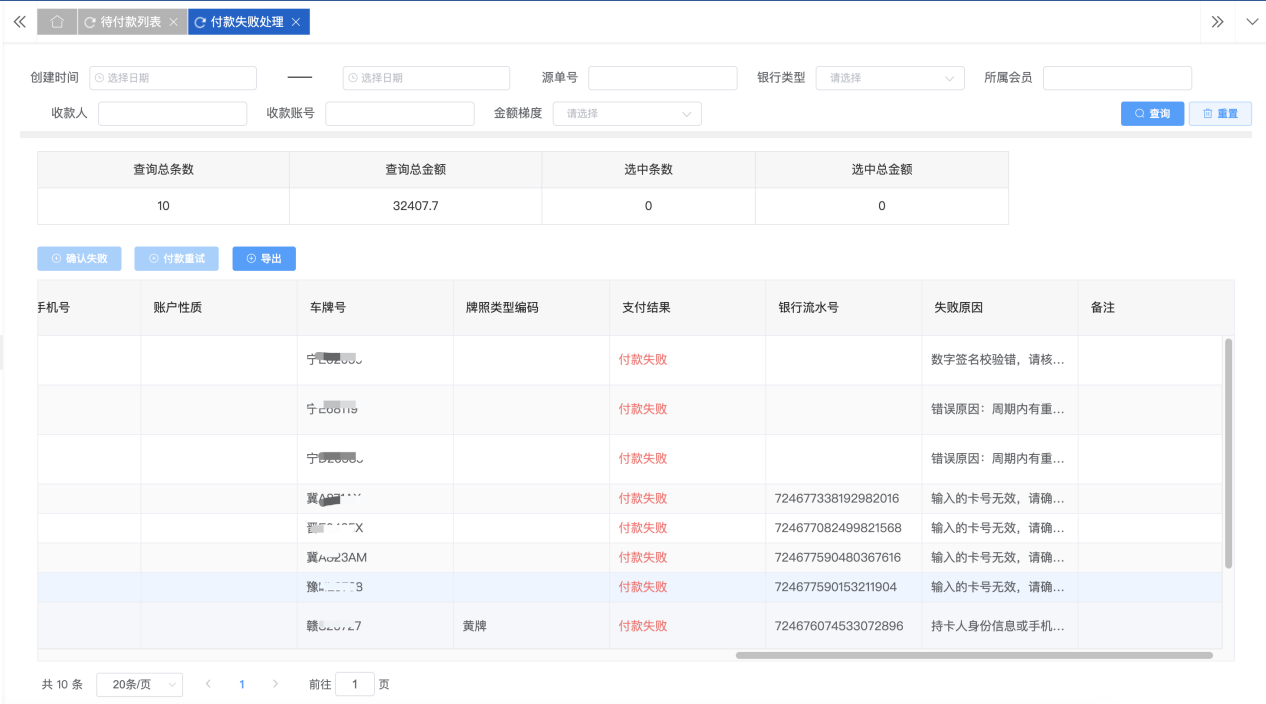The image size is (1266, 704).
Task: Collapse sidebar with double left chevron
Action: [x=19, y=22]
